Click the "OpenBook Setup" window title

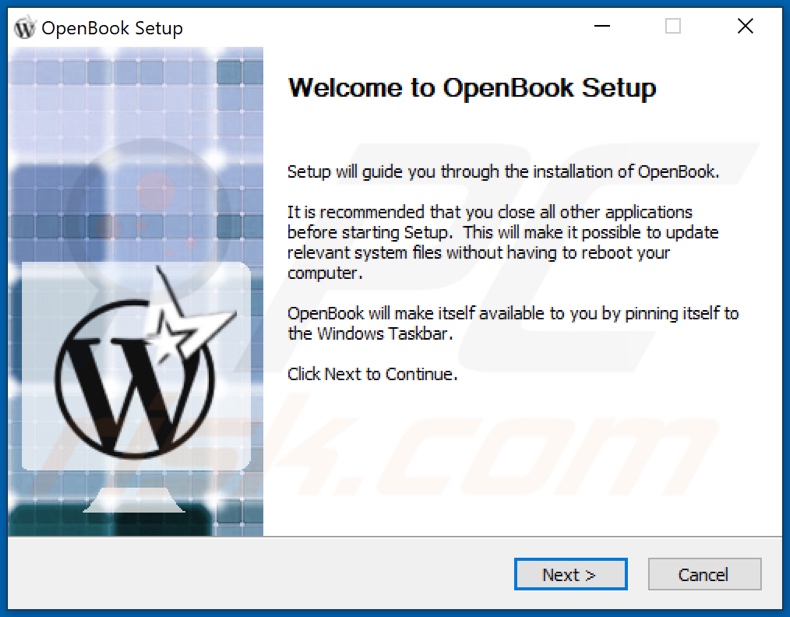tap(112, 28)
